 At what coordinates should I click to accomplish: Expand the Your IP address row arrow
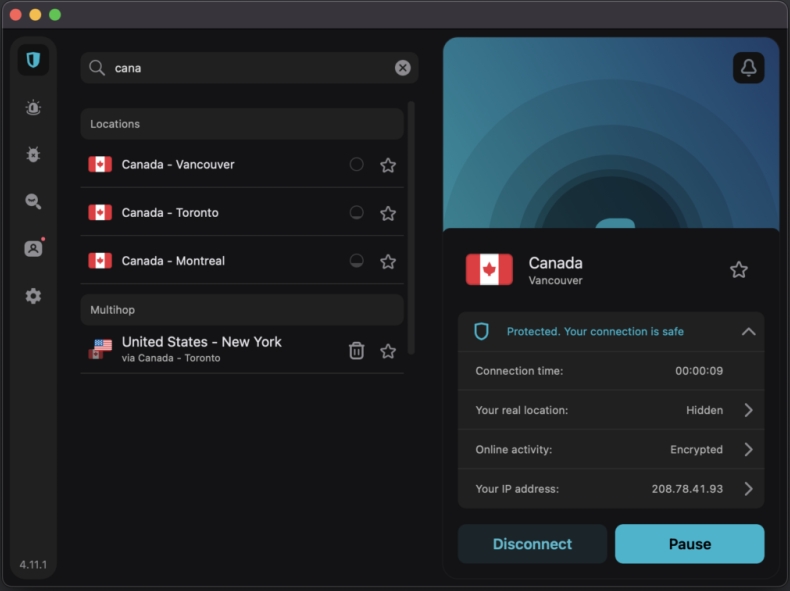(748, 489)
